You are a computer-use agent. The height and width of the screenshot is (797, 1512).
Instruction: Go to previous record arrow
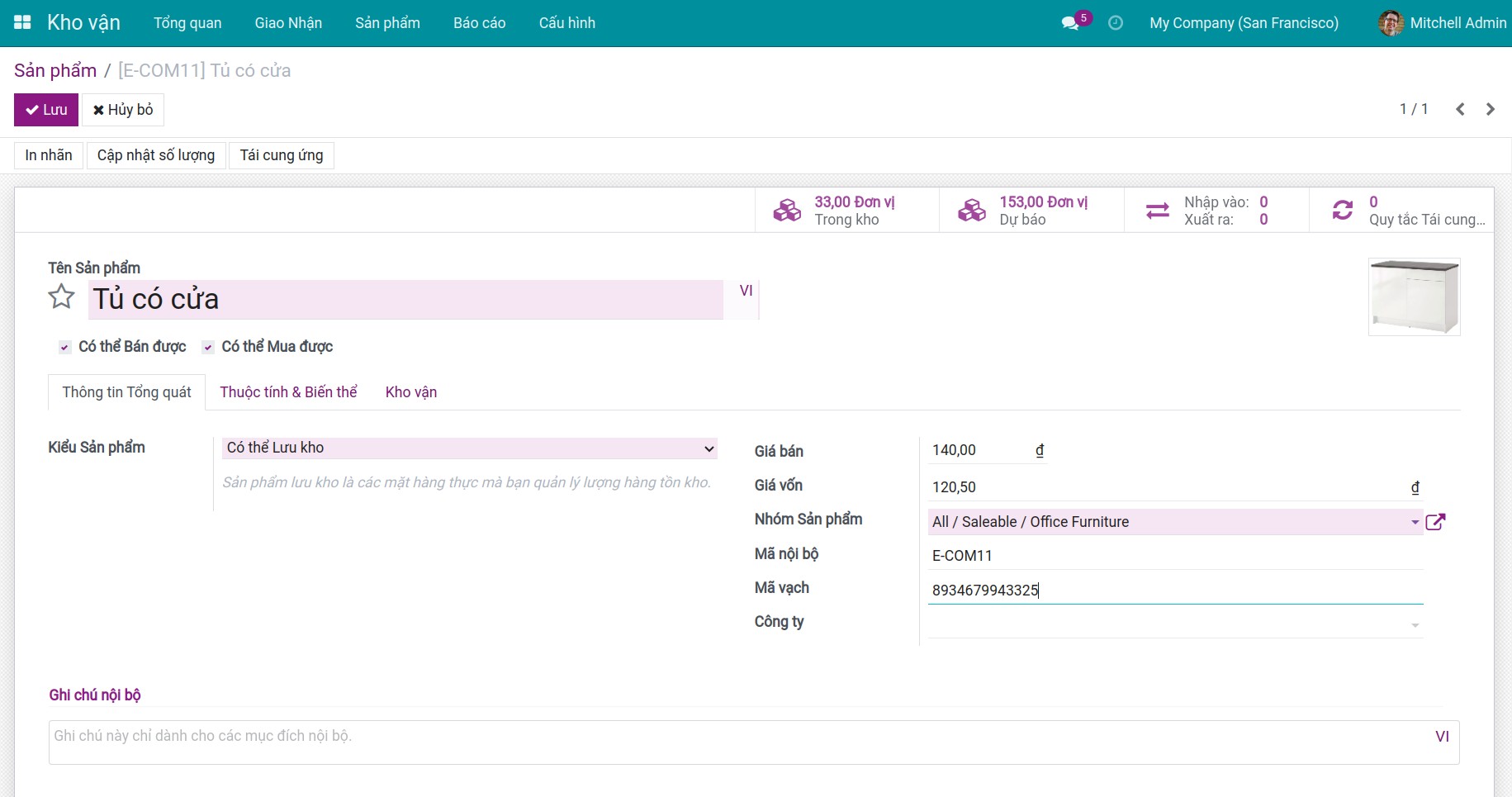point(1460,109)
